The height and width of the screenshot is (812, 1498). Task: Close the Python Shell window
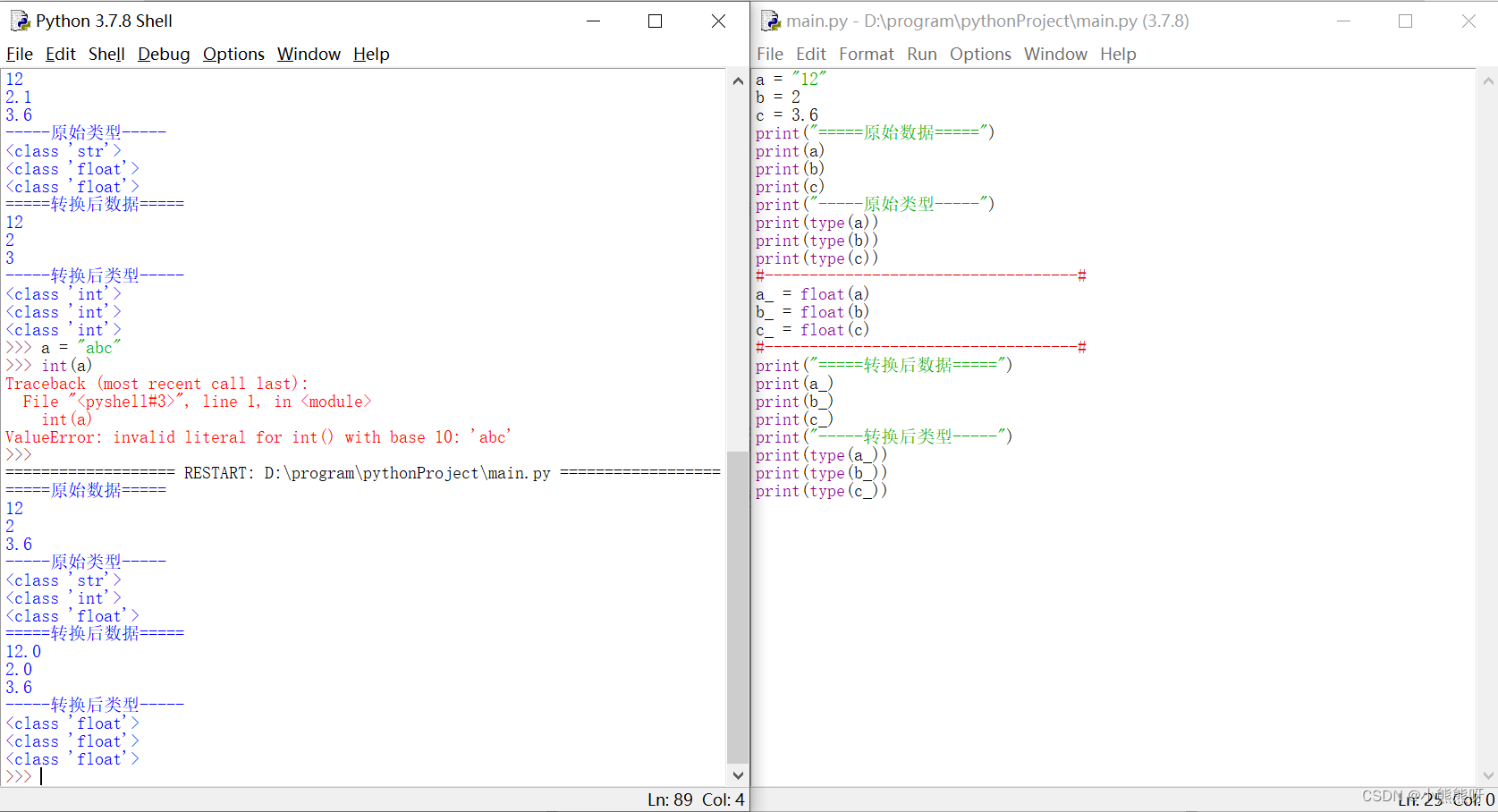click(x=718, y=21)
